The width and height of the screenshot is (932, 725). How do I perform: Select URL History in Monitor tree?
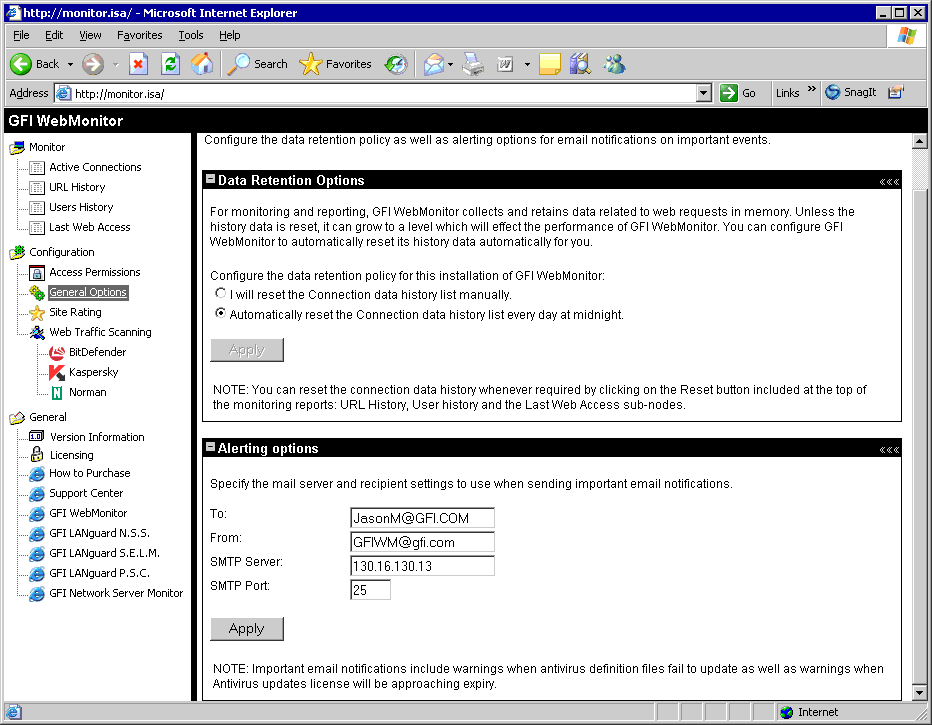77,187
